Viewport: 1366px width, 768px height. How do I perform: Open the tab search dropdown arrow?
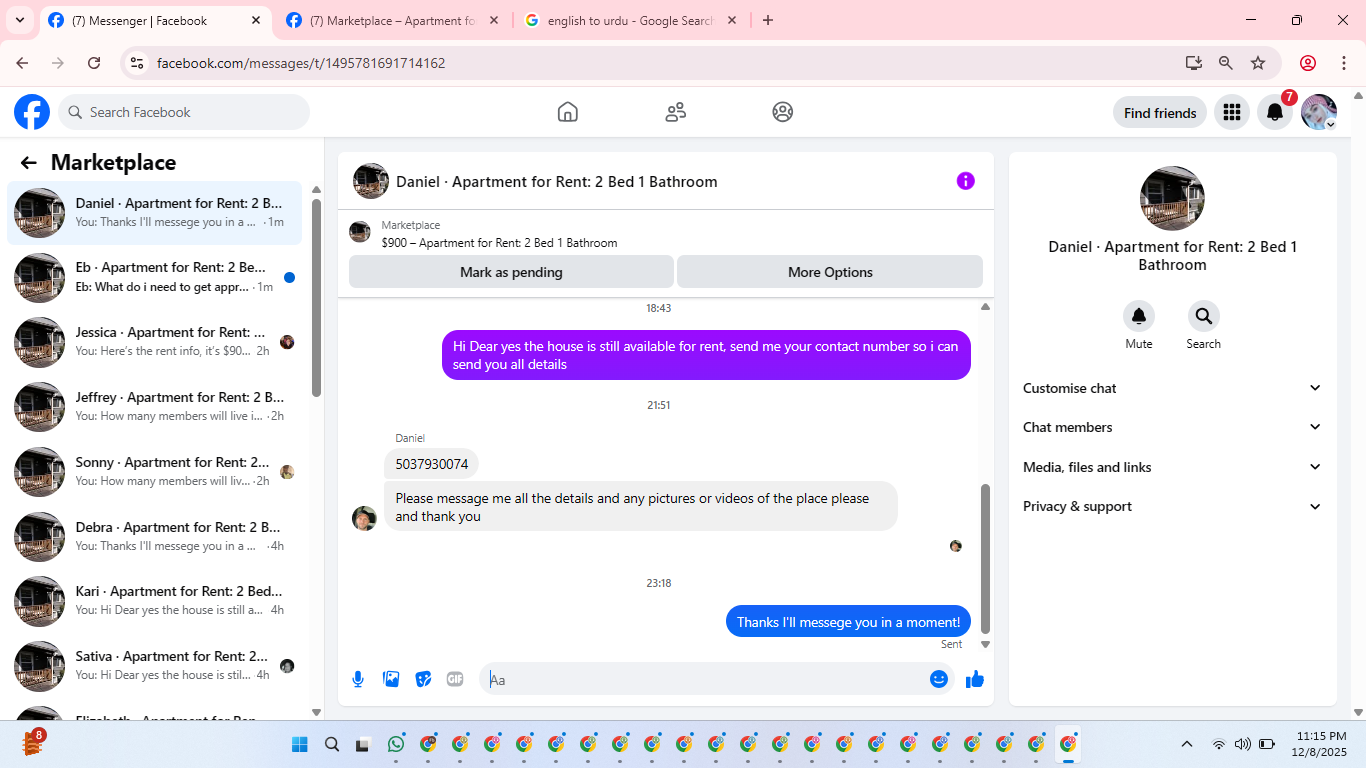[19, 20]
